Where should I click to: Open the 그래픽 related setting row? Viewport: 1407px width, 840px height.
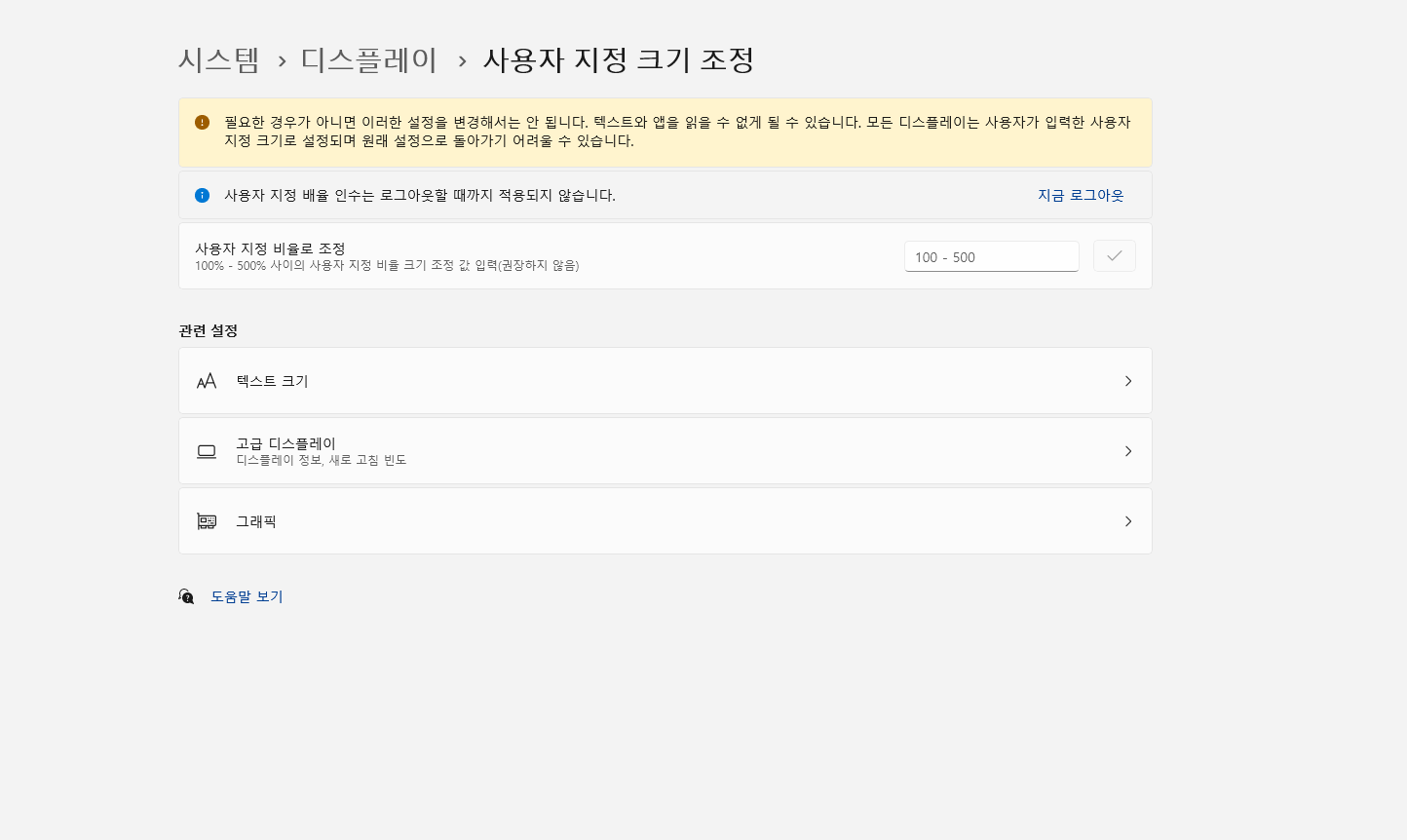pos(257,521)
